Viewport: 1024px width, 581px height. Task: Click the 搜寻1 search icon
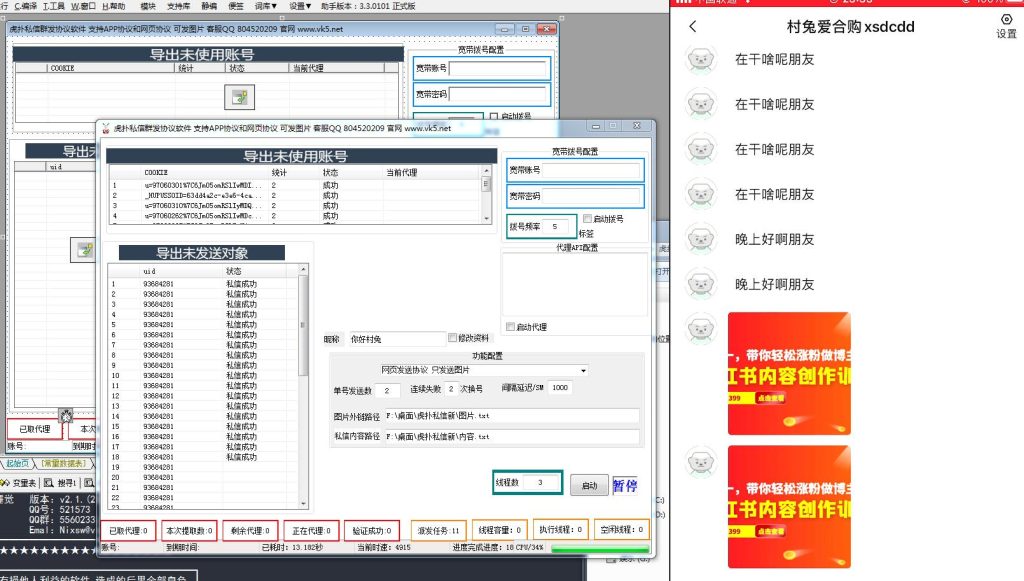(47, 483)
